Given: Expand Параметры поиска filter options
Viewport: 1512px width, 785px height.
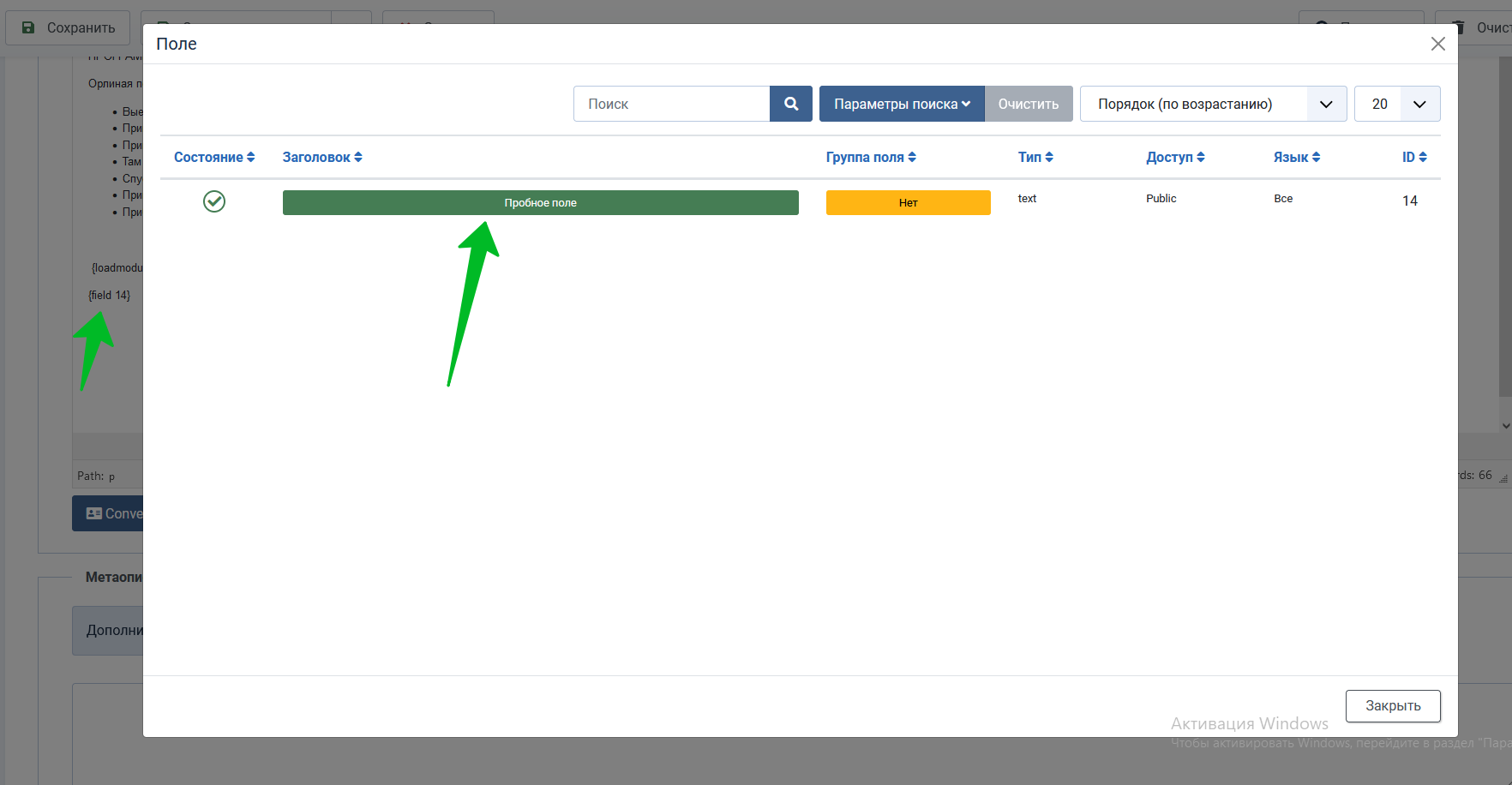Looking at the screenshot, I should 902,104.
